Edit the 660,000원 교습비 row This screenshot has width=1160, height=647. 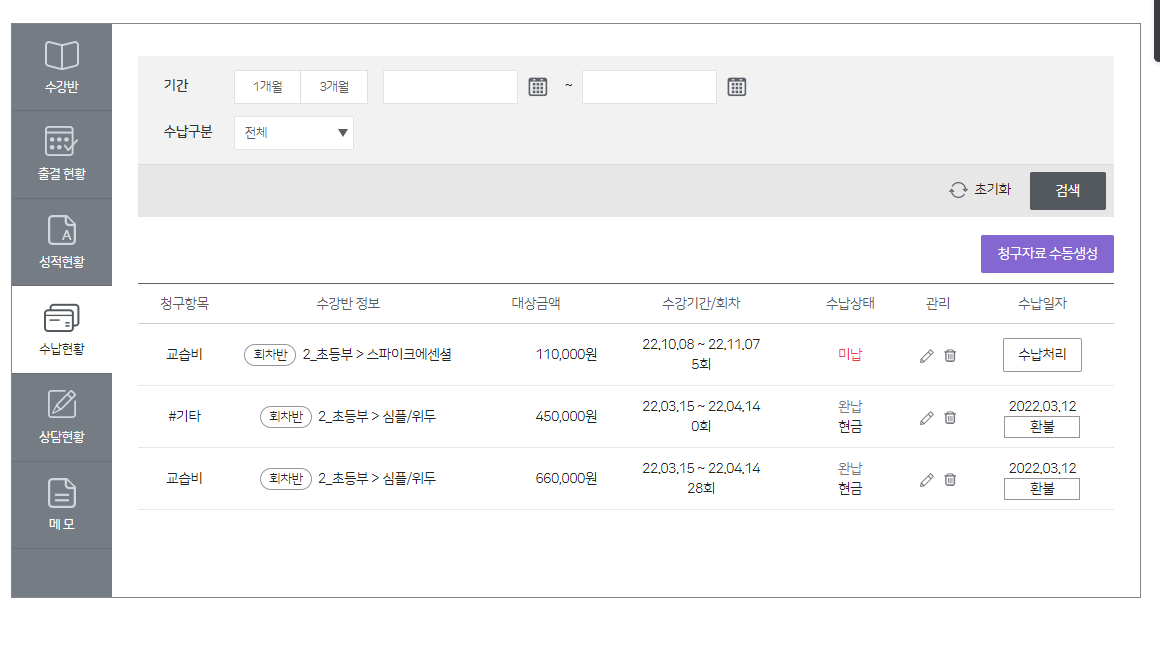[x=926, y=480]
